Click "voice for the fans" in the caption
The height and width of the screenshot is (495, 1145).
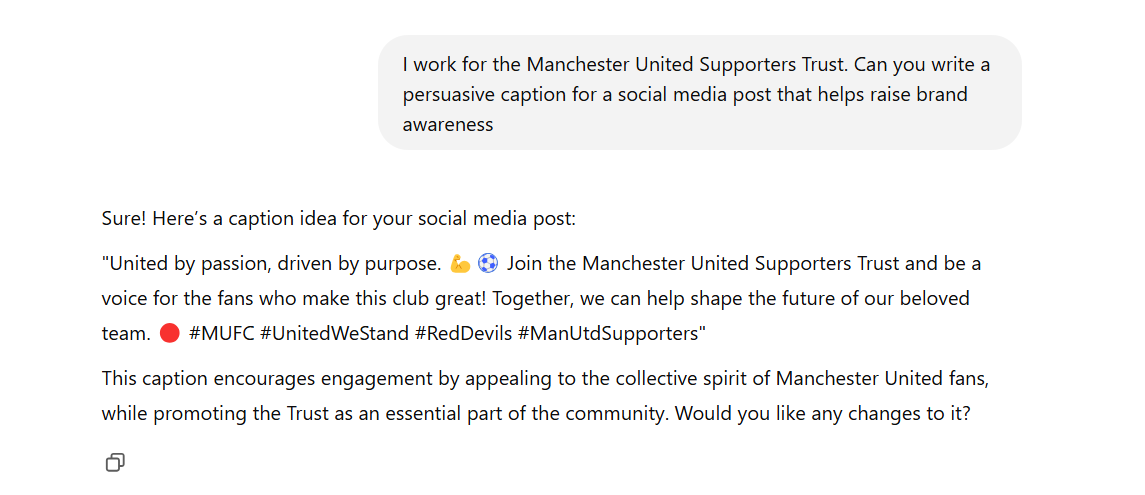point(177,299)
